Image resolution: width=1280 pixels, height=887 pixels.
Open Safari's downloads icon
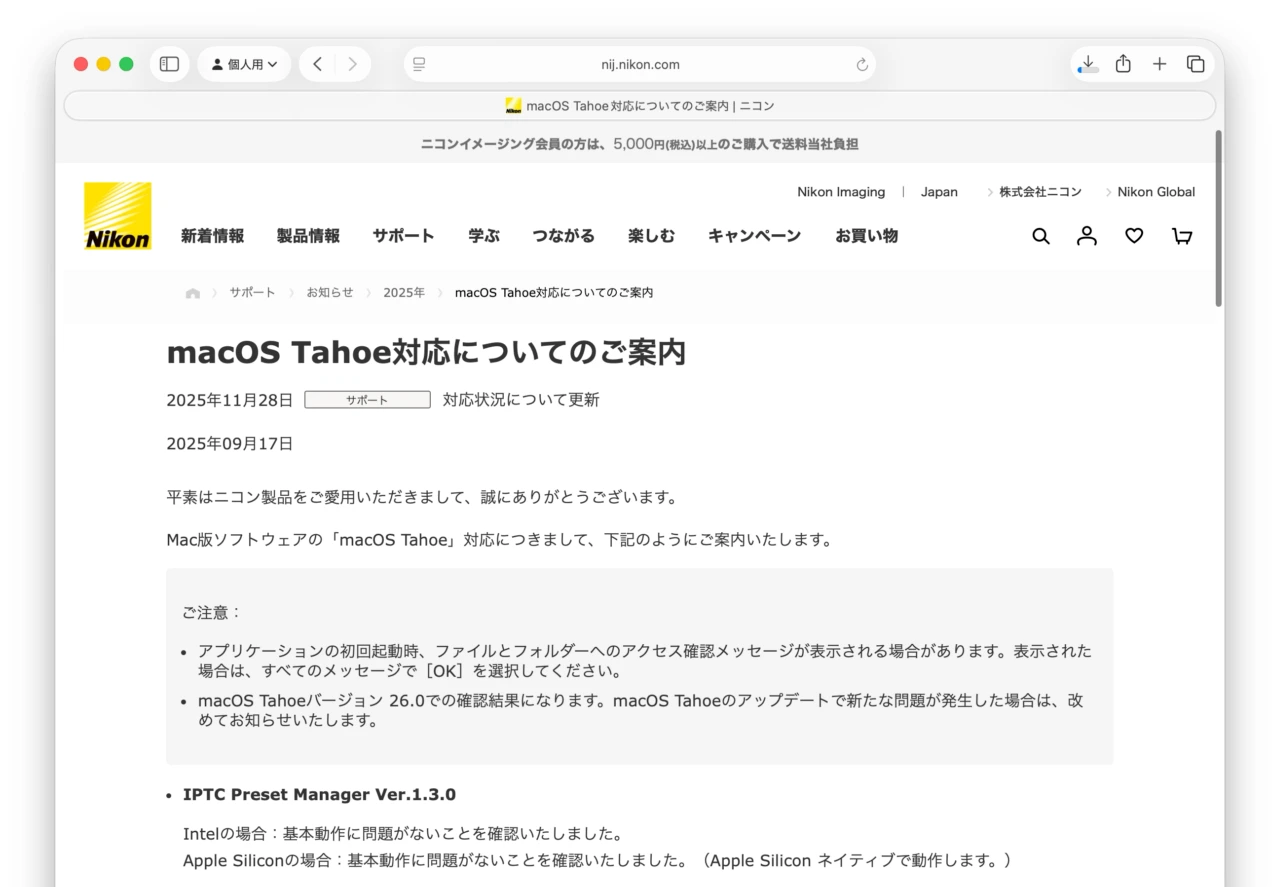point(1086,63)
